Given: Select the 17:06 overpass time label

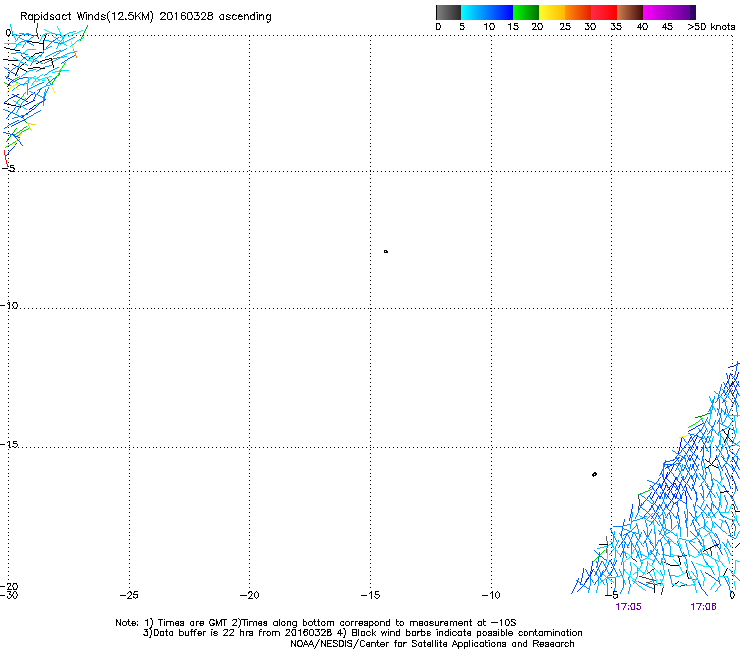Looking at the screenshot, I should (x=703, y=607).
